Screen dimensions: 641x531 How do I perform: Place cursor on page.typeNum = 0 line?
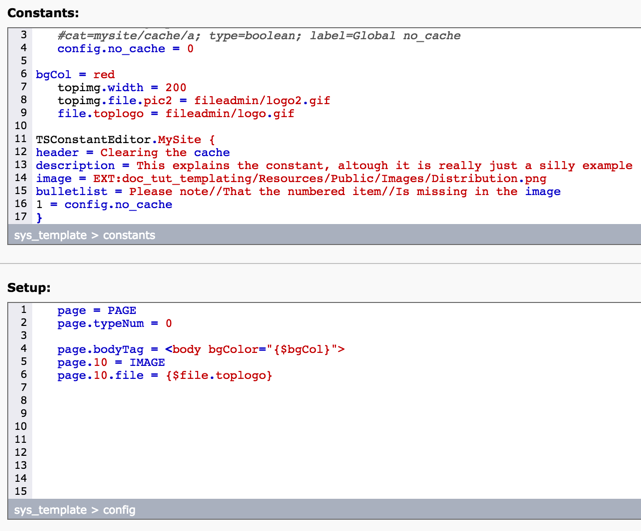[114, 323]
